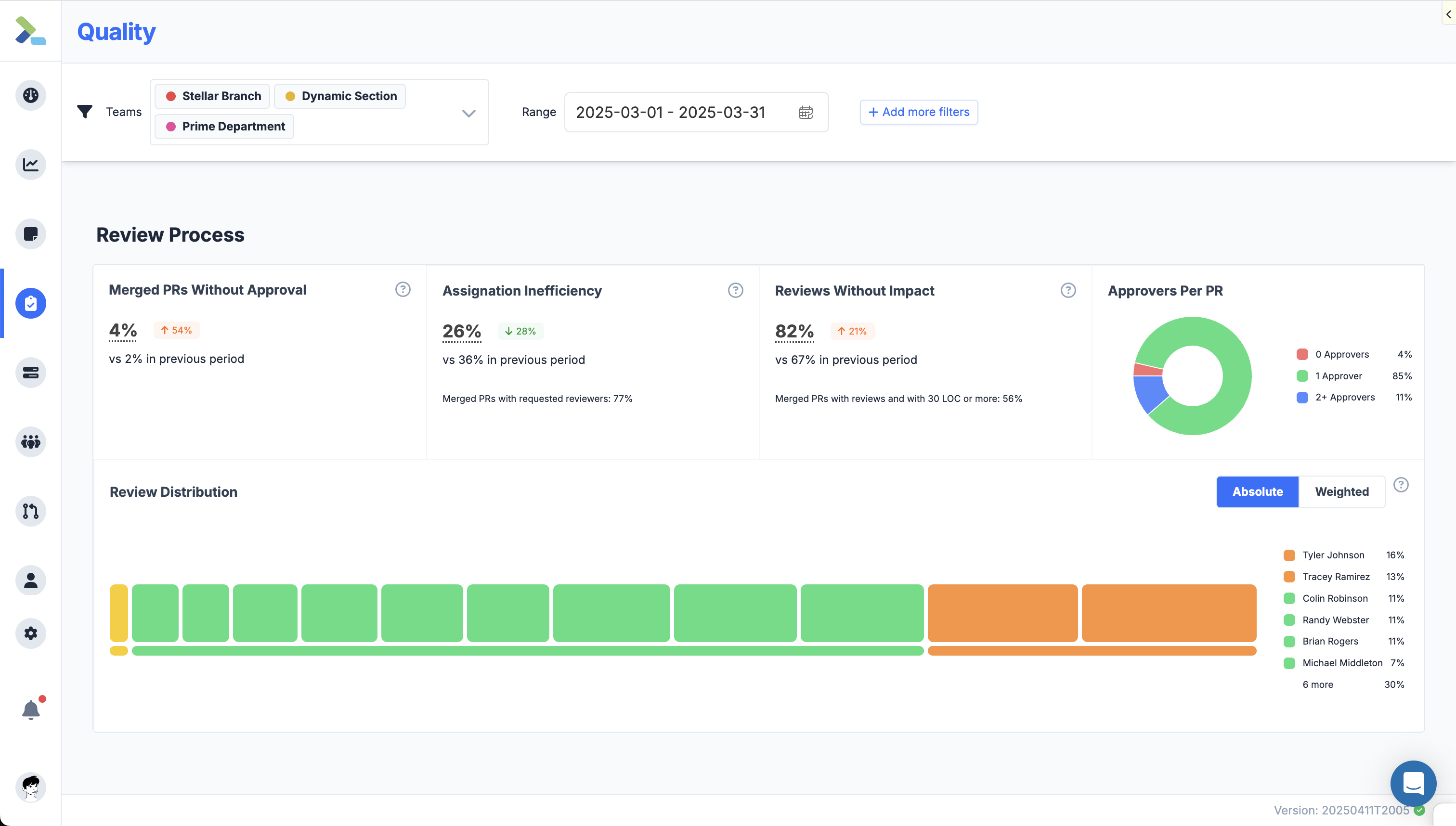Expand the Teams filter dropdown
This screenshot has width=1456, height=826.
pos(468,113)
